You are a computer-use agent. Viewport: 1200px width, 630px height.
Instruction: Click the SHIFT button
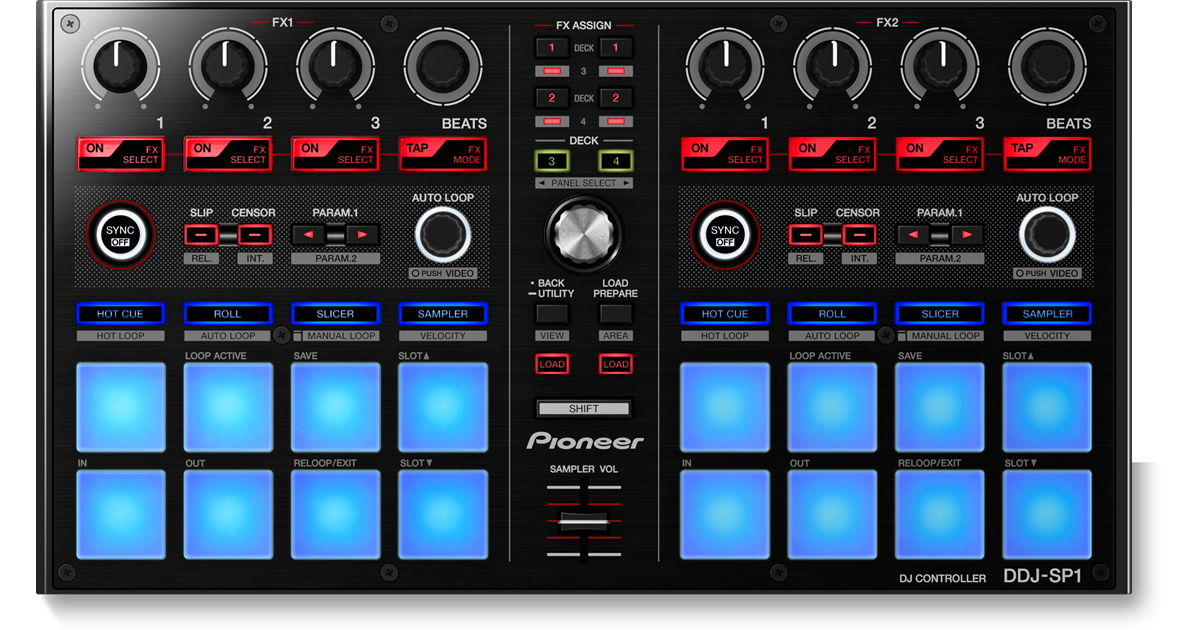pos(584,408)
